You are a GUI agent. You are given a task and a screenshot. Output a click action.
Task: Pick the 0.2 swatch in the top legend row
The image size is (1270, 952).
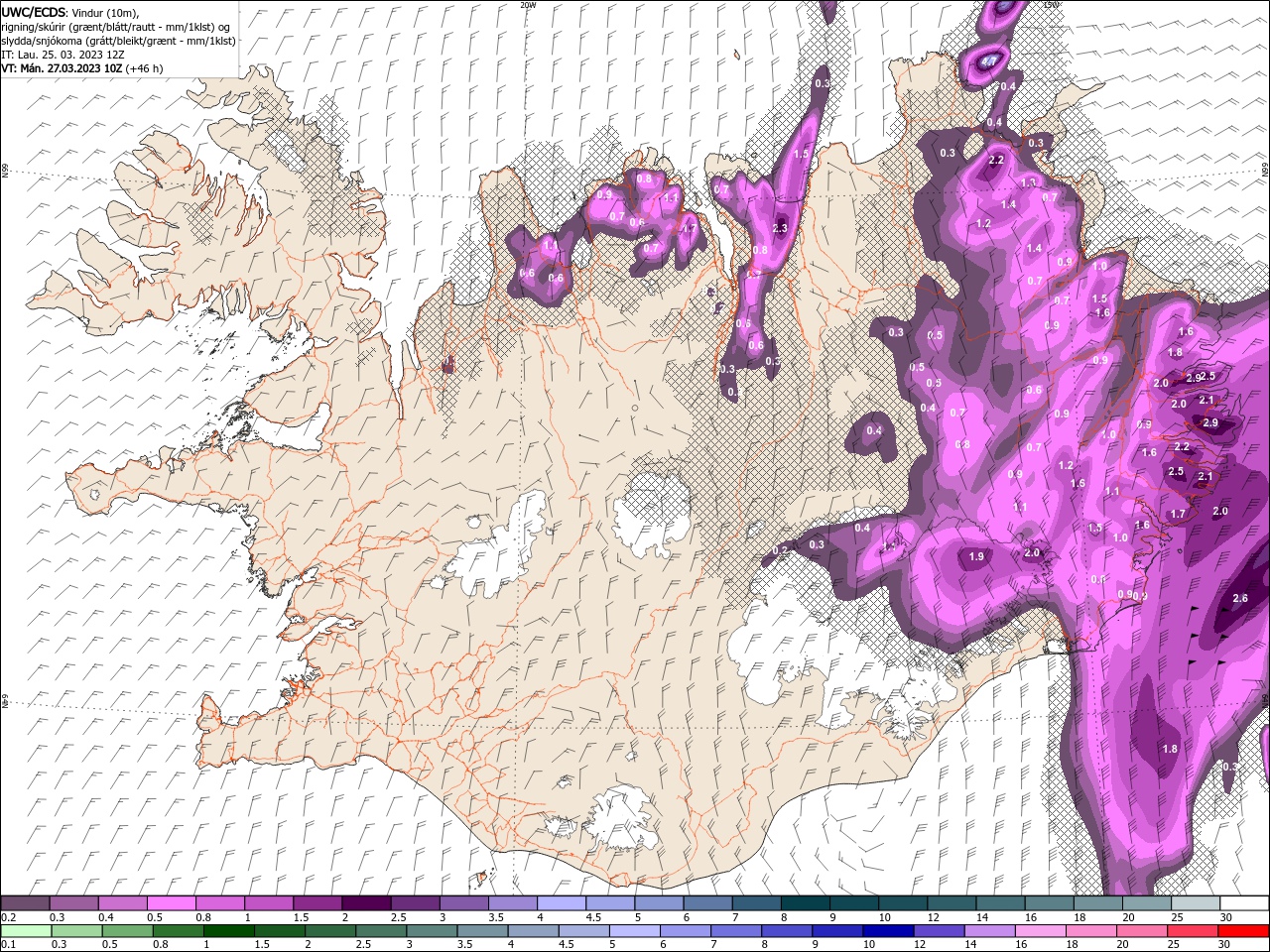pos(25,903)
